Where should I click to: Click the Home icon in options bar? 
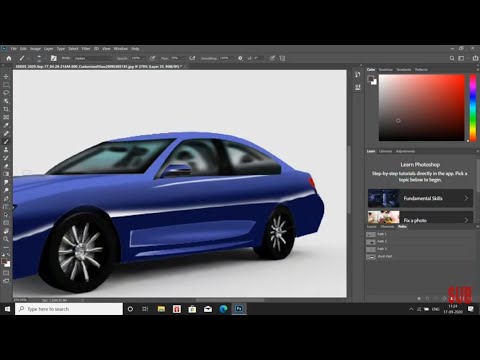(9, 58)
